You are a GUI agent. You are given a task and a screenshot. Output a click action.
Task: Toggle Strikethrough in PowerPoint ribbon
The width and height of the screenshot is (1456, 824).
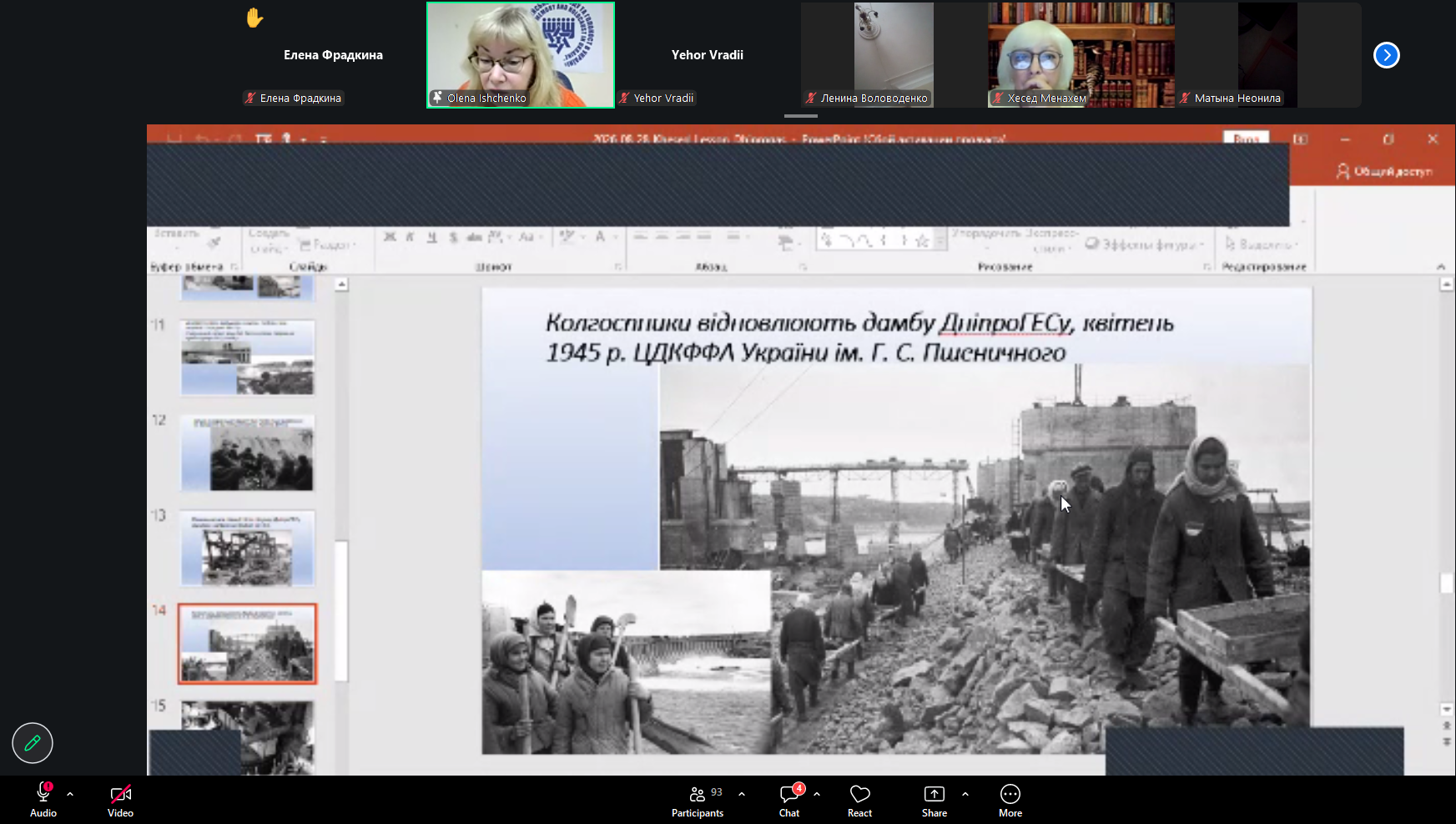pyautogui.click(x=474, y=237)
